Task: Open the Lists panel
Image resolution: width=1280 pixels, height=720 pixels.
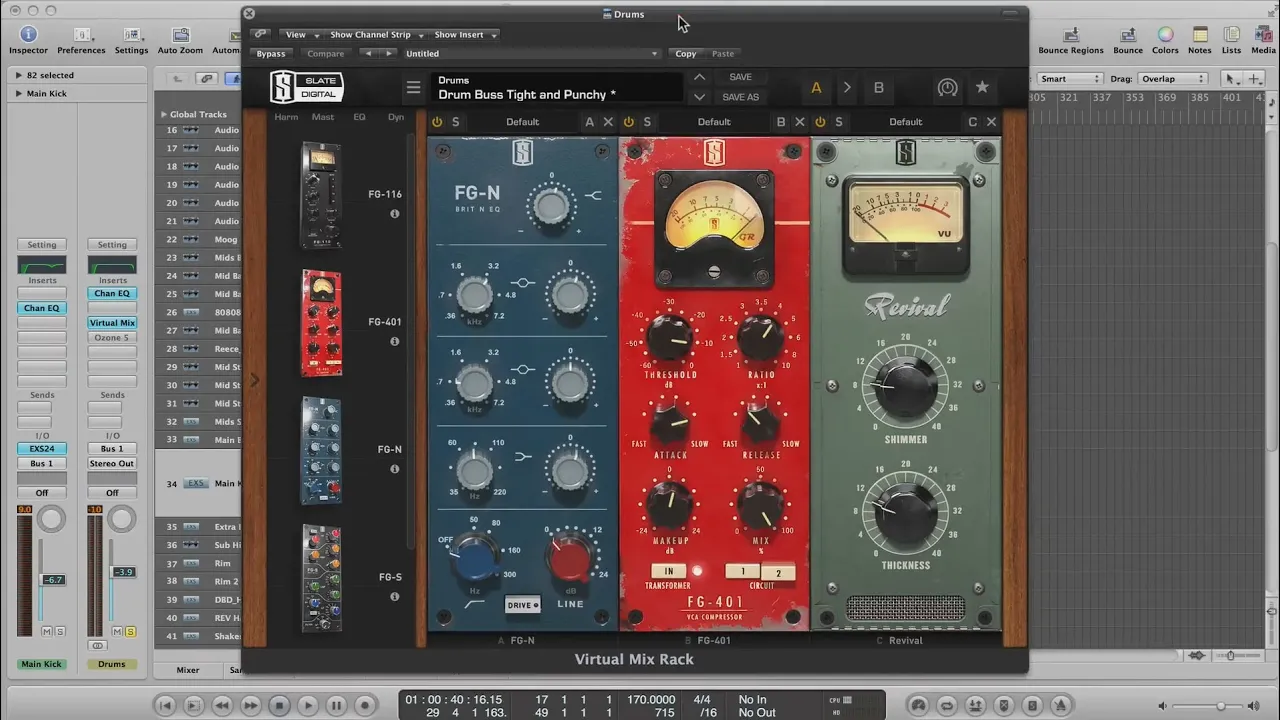Action: (x=1231, y=40)
